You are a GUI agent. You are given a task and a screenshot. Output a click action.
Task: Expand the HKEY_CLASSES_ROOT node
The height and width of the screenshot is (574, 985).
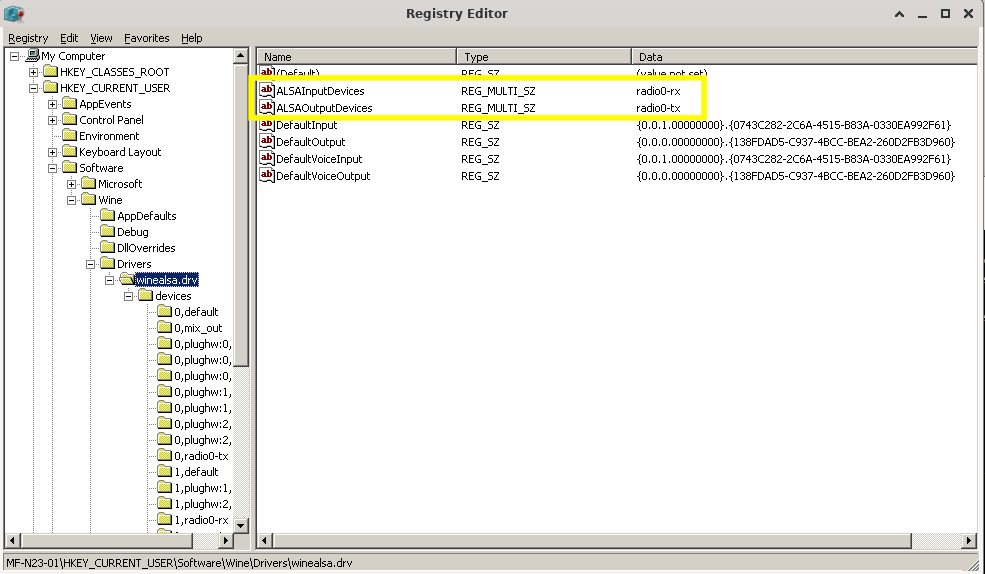33,72
